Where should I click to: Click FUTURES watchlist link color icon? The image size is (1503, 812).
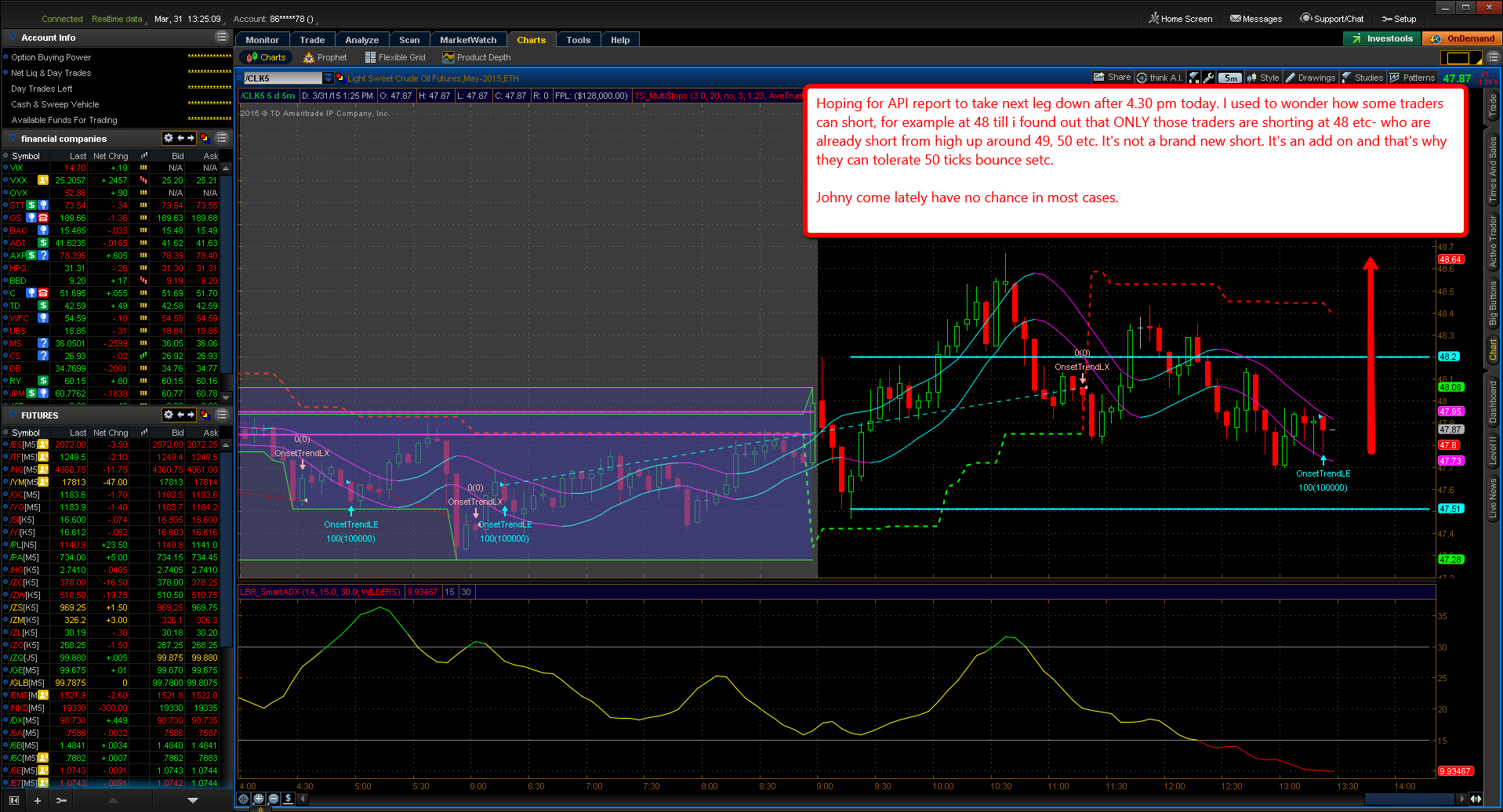(x=205, y=415)
